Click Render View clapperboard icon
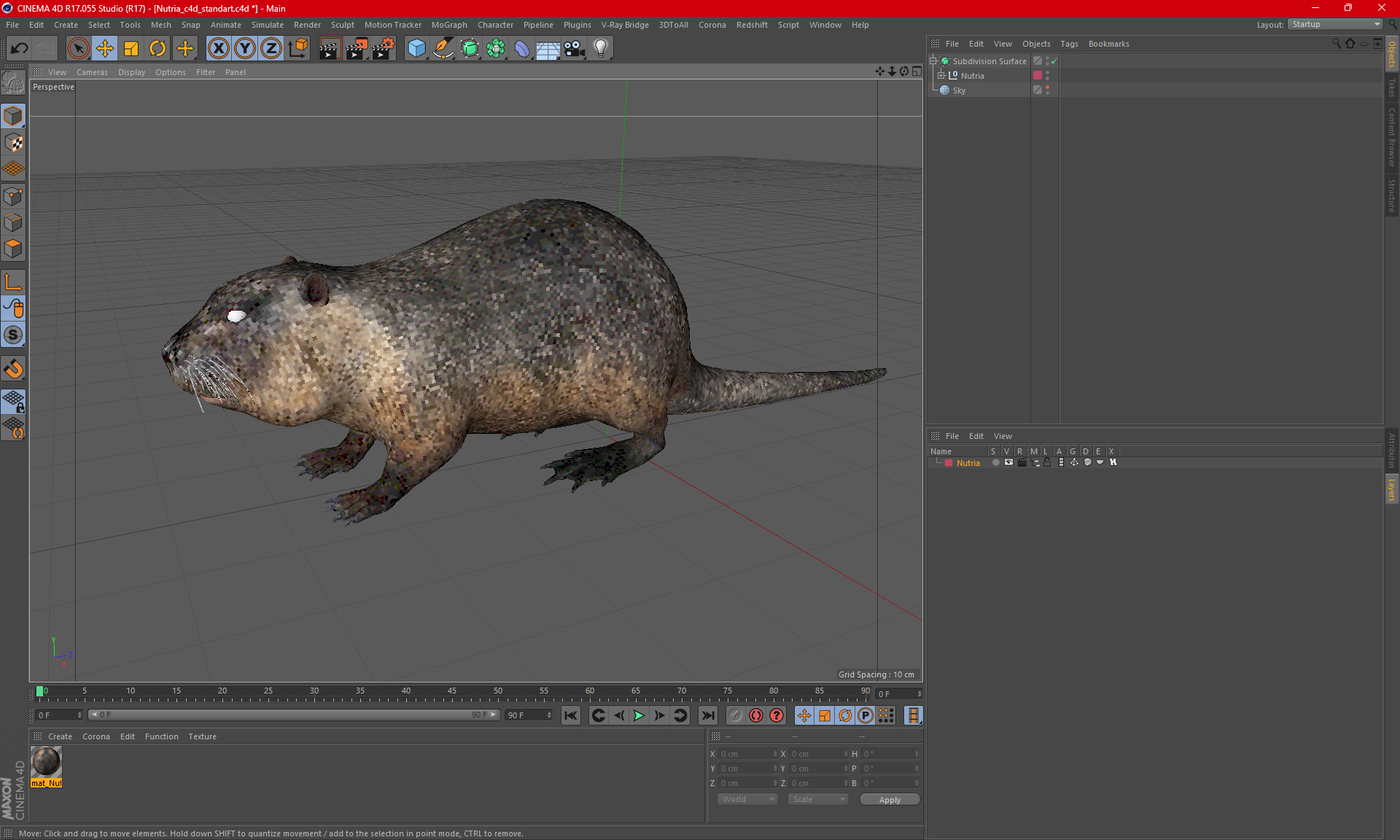 330,49
